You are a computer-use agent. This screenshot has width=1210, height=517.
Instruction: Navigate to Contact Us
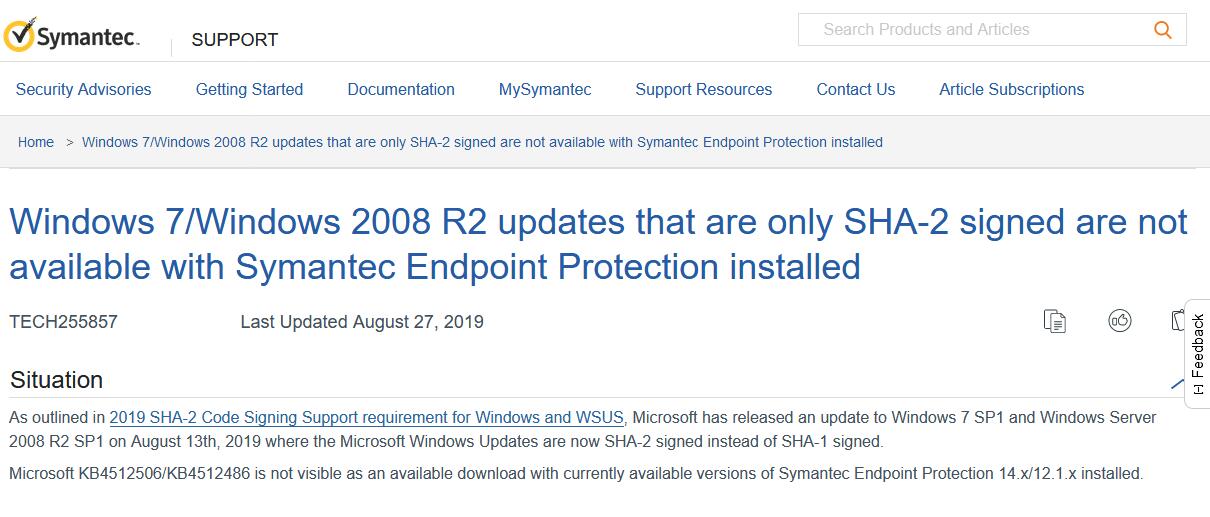(x=856, y=89)
